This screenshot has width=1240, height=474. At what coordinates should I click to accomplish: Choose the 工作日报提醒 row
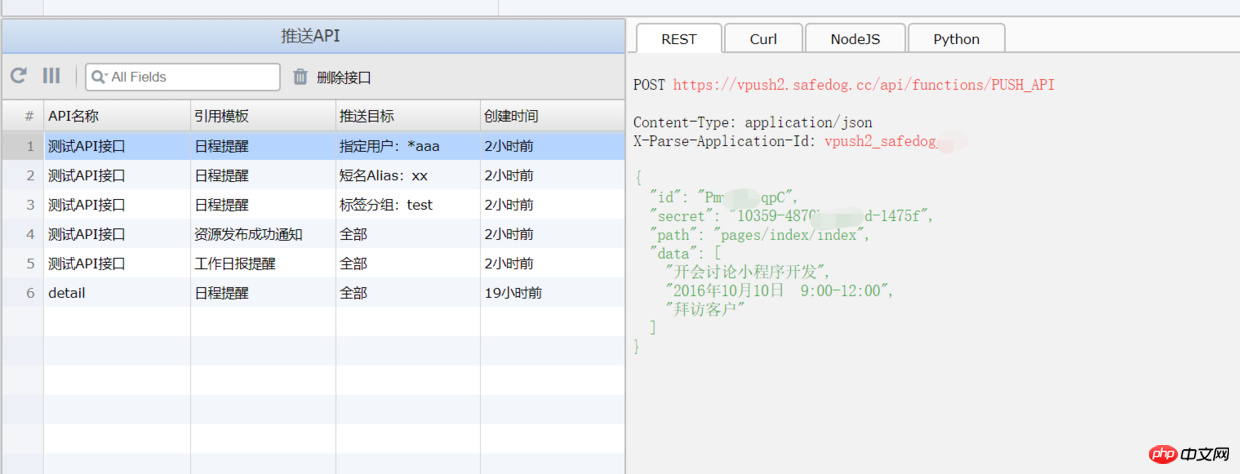[313, 264]
